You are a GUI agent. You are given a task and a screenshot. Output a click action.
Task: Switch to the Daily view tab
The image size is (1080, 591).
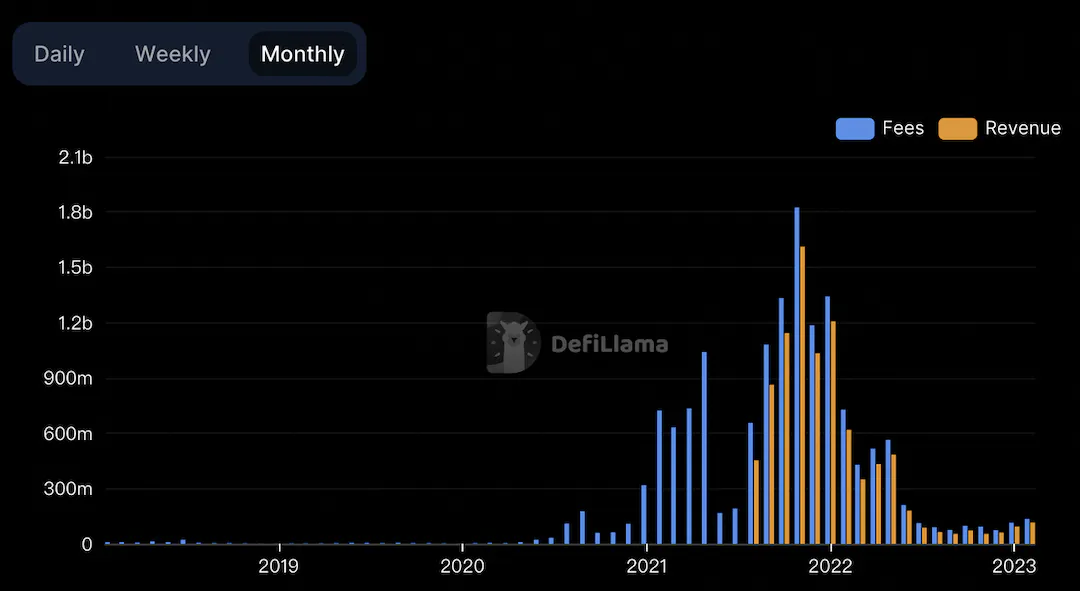(59, 54)
